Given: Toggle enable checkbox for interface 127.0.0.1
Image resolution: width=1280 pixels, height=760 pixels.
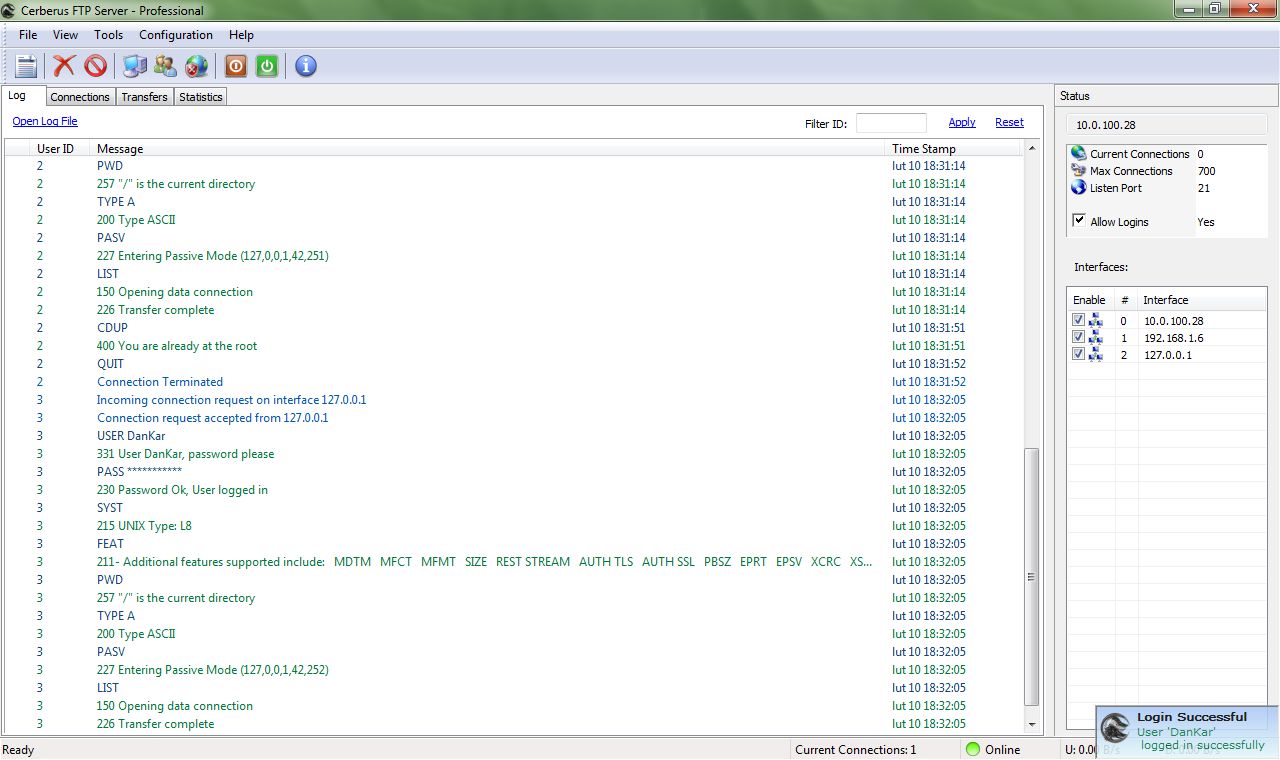Looking at the screenshot, I should click(1078, 354).
